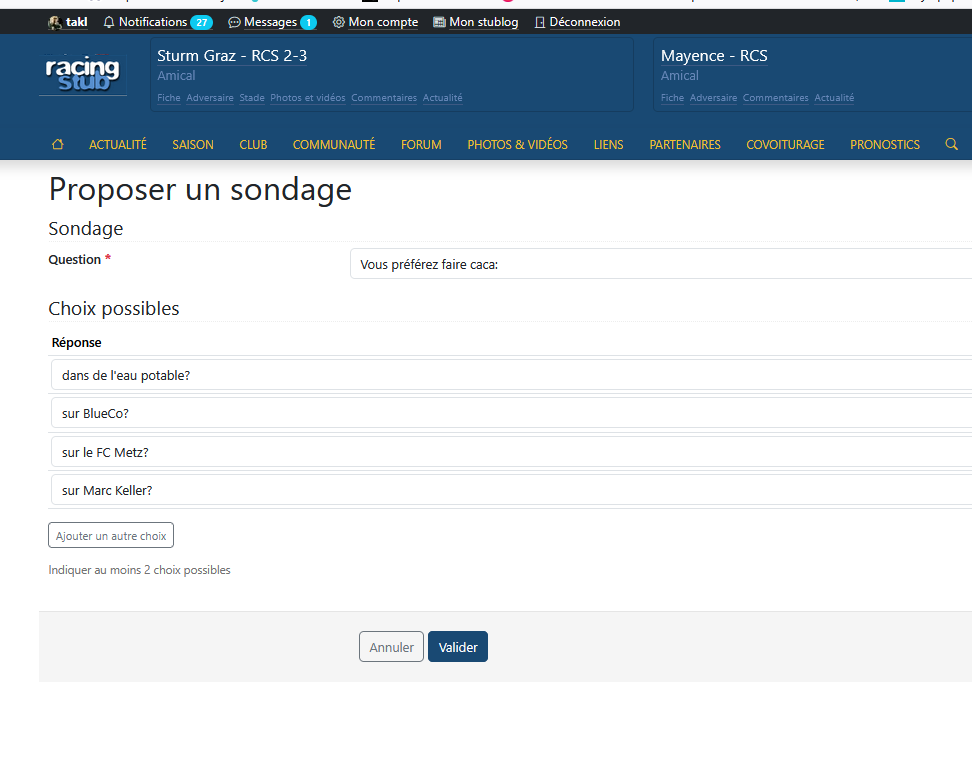Open the Notifications link

[152, 22]
